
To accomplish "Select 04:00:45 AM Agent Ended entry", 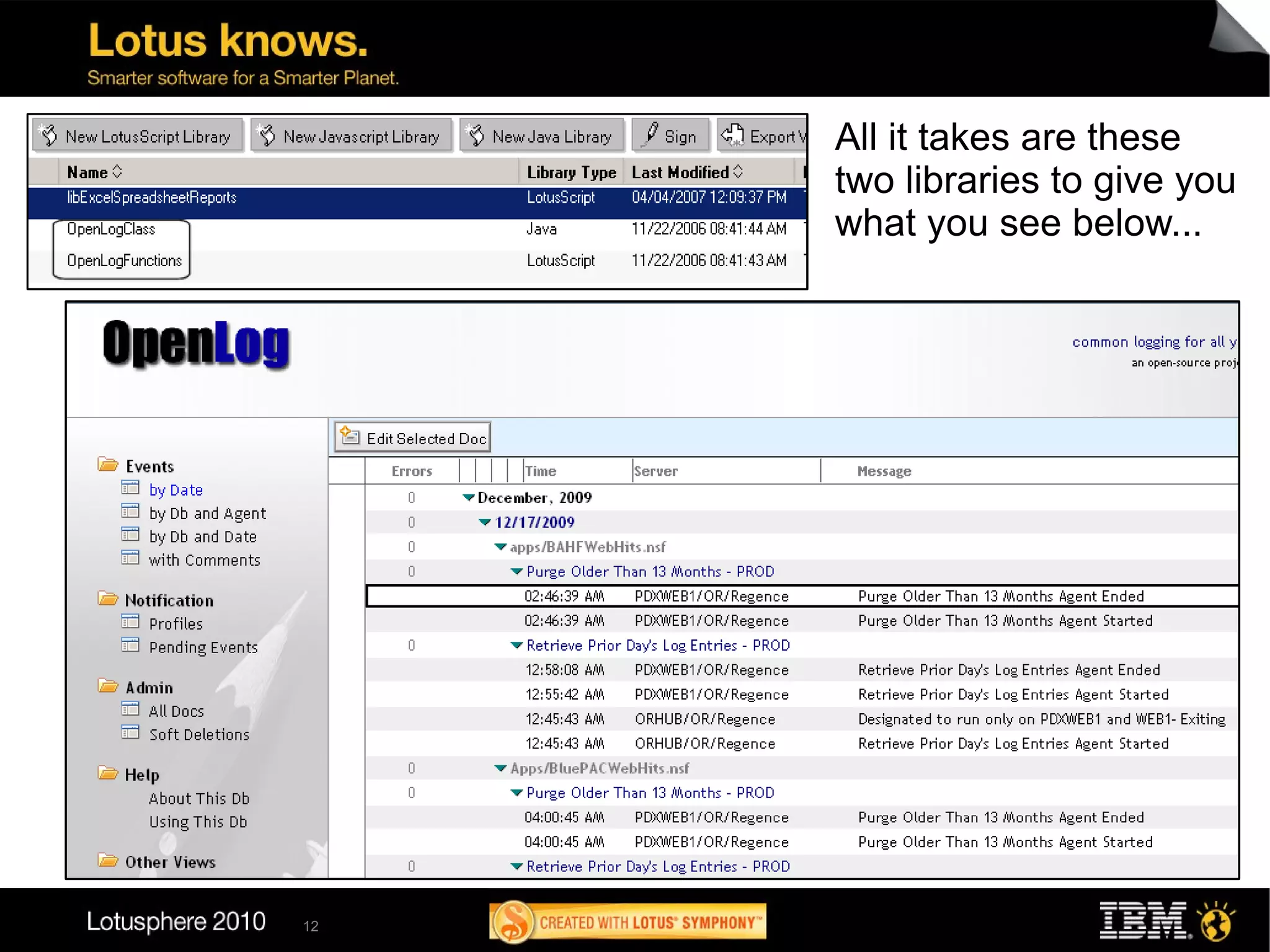I will pyautogui.click(x=802, y=817).
